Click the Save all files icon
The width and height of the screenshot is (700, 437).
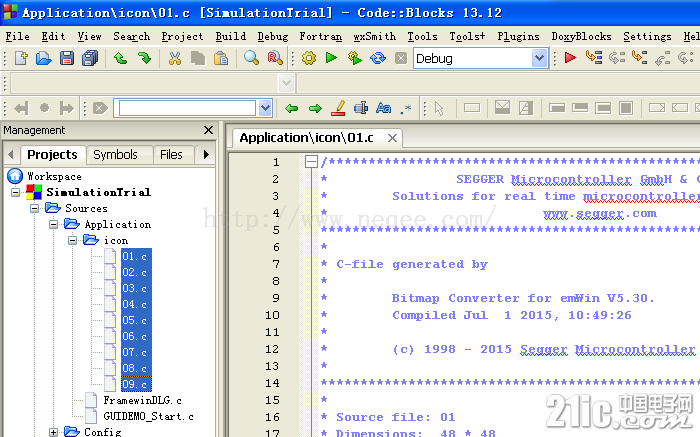90,58
